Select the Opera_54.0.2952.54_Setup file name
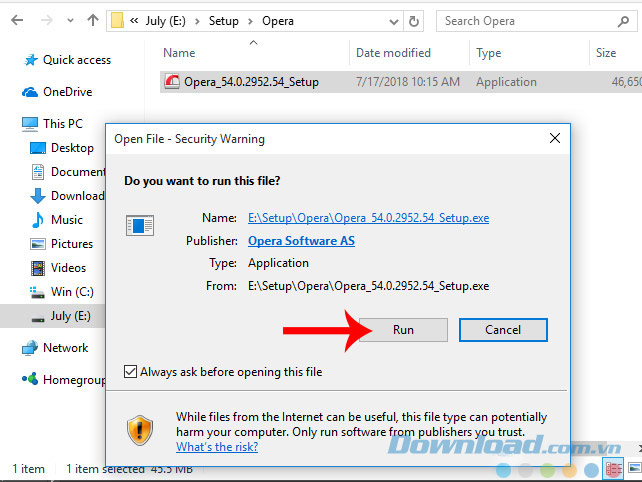642x482 pixels. pos(251,82)
